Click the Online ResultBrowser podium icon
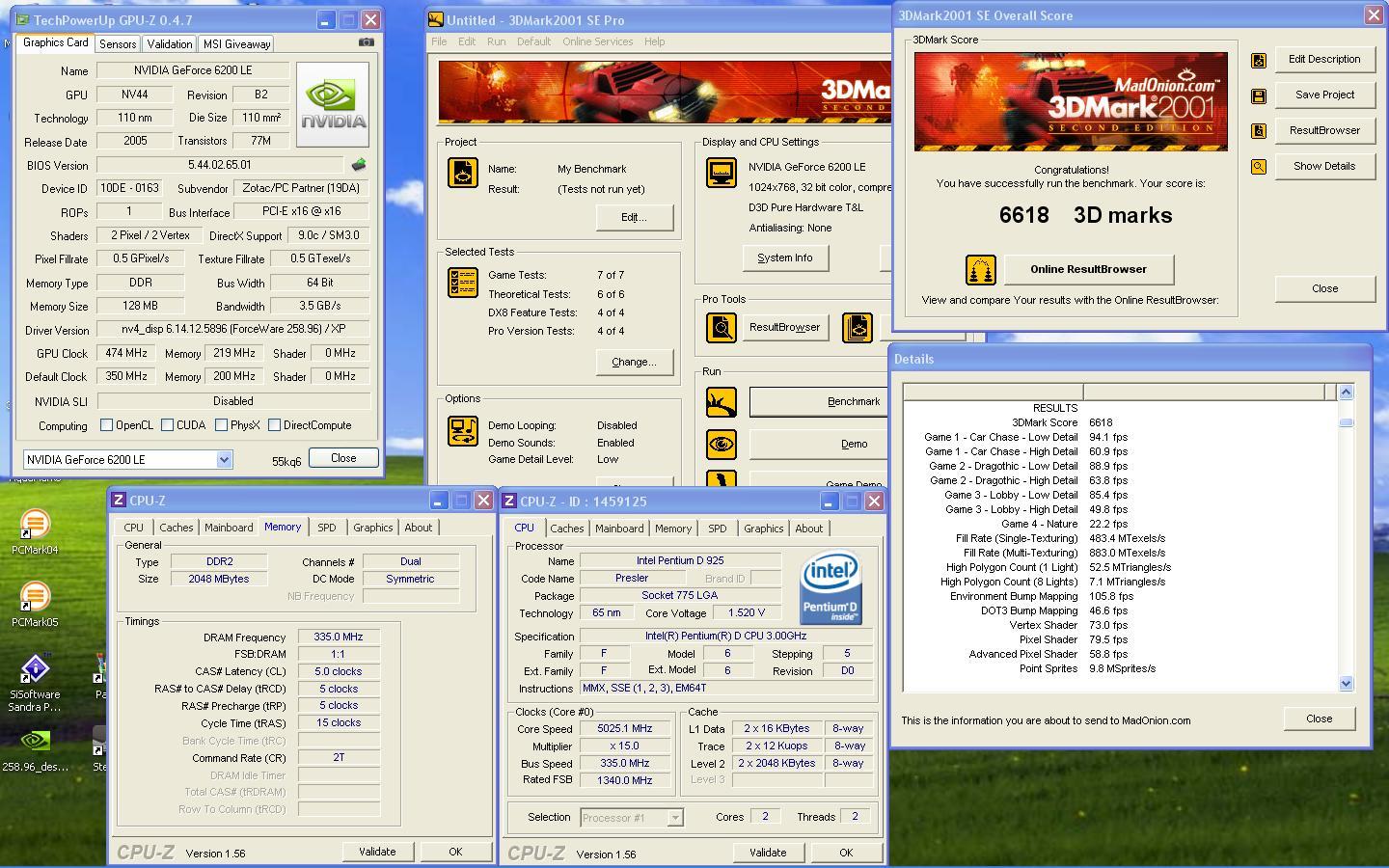 pos(981,270)
